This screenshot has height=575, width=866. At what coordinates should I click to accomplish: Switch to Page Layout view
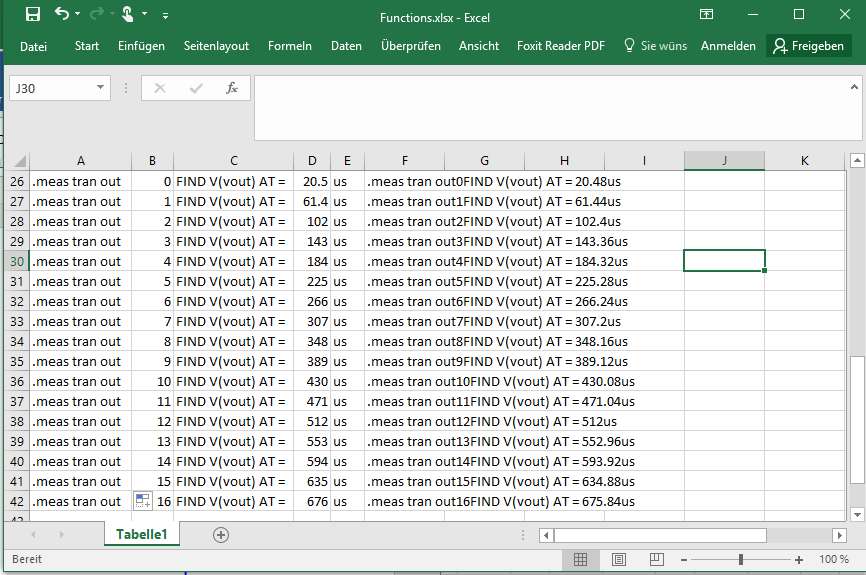618,559
